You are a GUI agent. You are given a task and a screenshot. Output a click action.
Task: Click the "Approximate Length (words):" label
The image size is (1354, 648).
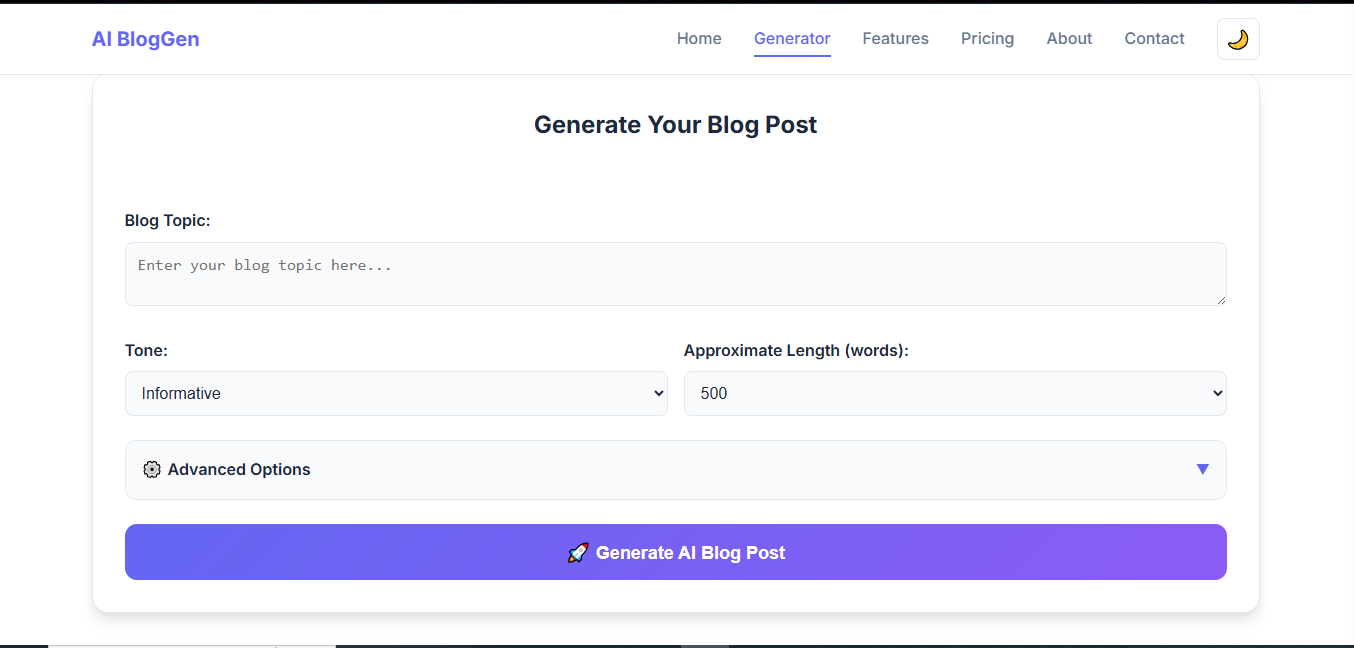click(796, 351)
